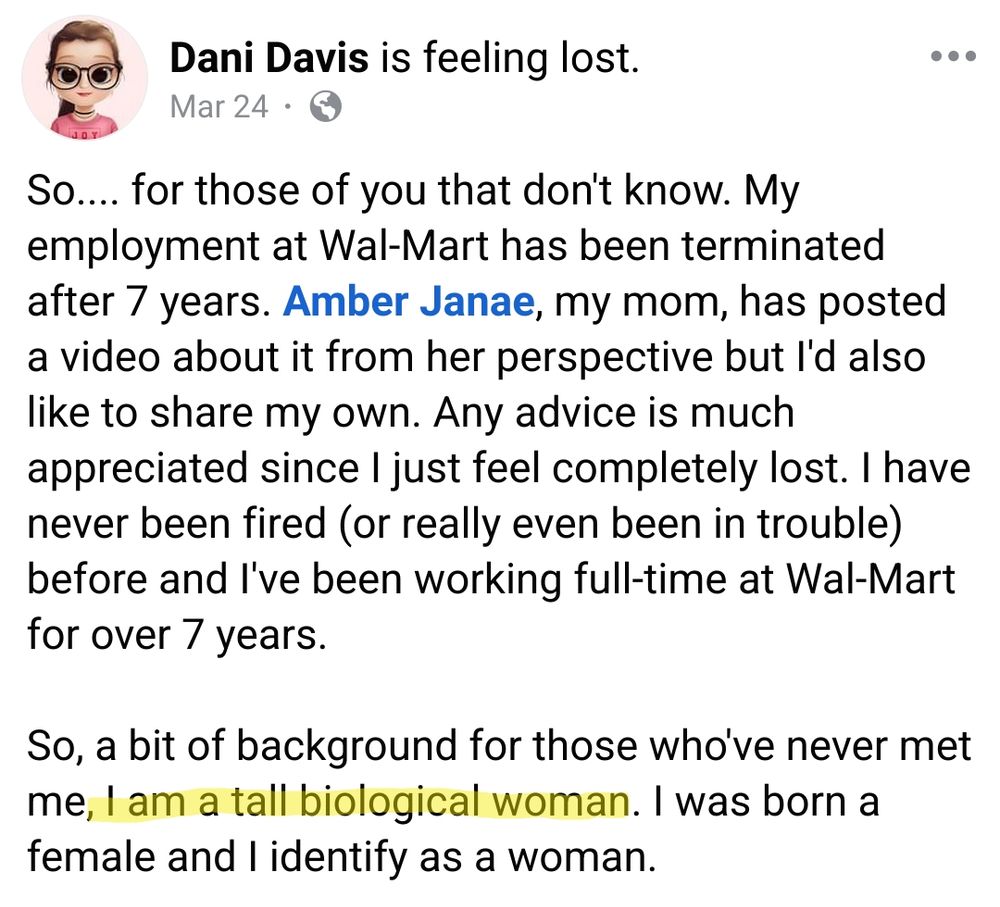Image resolution: width=1000 pixels, height=907 pixels.
Task: Open the Dani Davis profile name link
Action: (x=268, y=57)
